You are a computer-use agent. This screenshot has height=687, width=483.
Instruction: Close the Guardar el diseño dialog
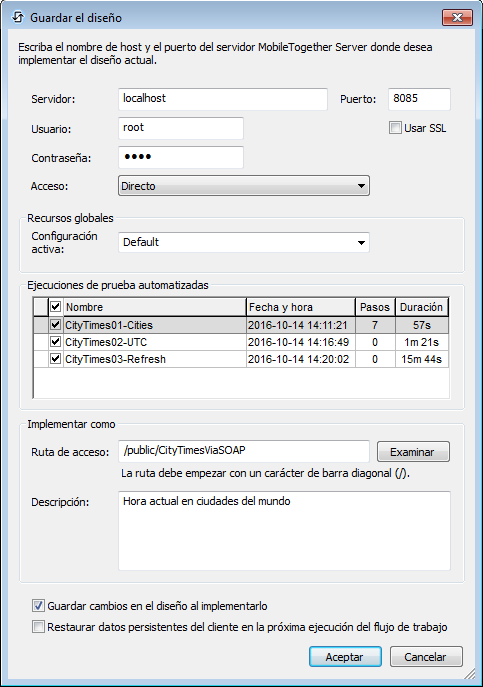458,17
